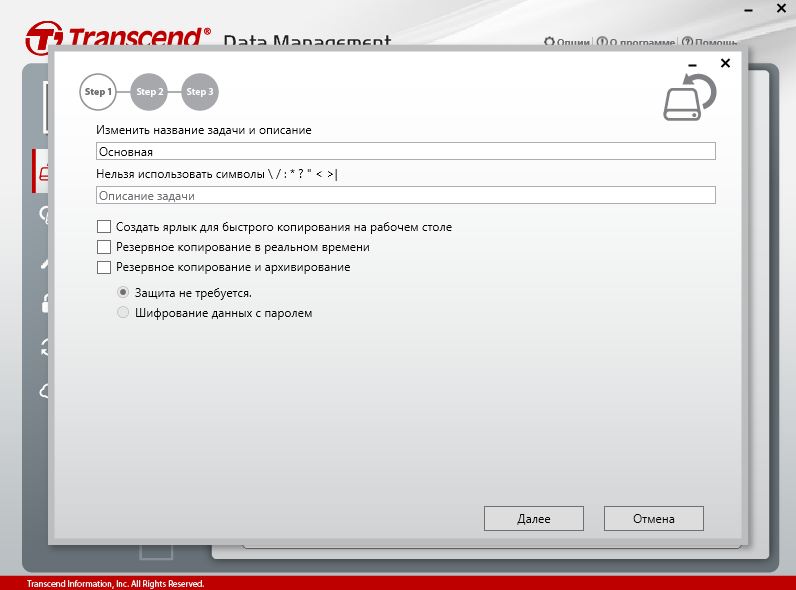Click the task name field containing Основная

coord(406,151)
